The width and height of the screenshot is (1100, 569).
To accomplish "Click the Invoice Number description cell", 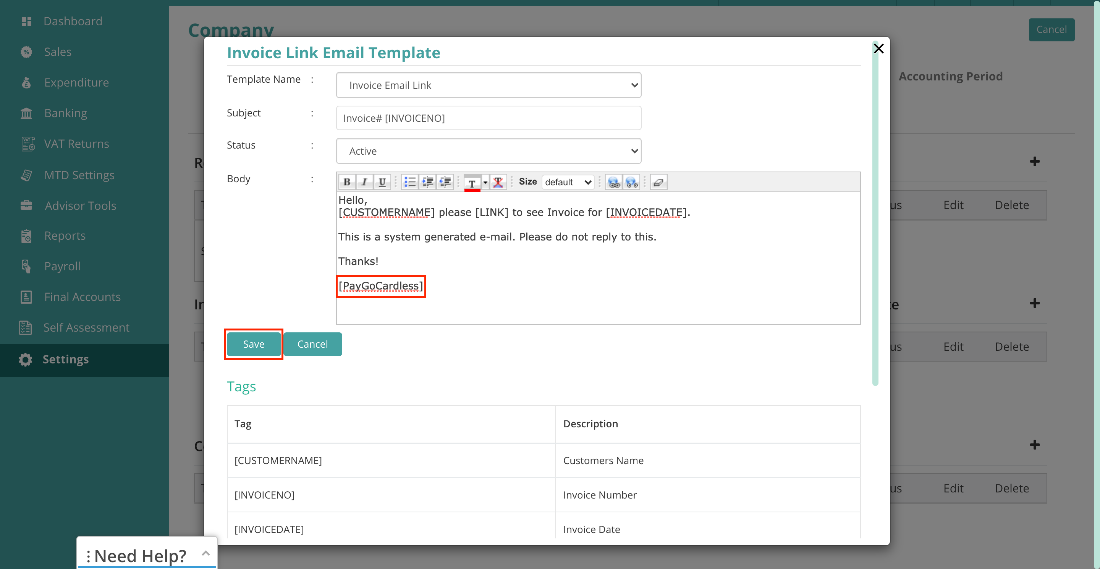I will (708, 495).
